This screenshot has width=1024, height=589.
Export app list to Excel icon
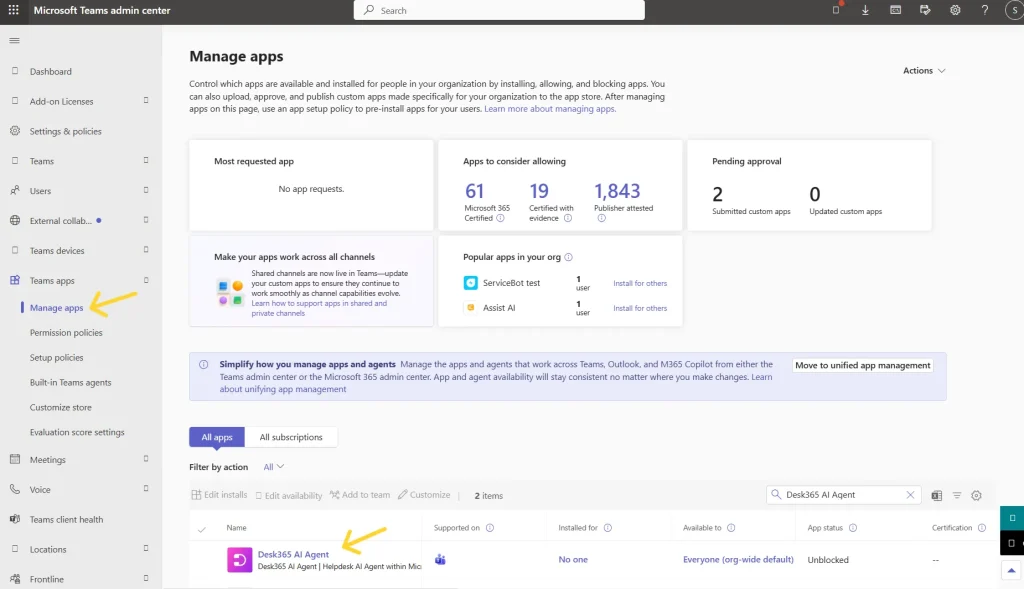[x=936, y=496]
